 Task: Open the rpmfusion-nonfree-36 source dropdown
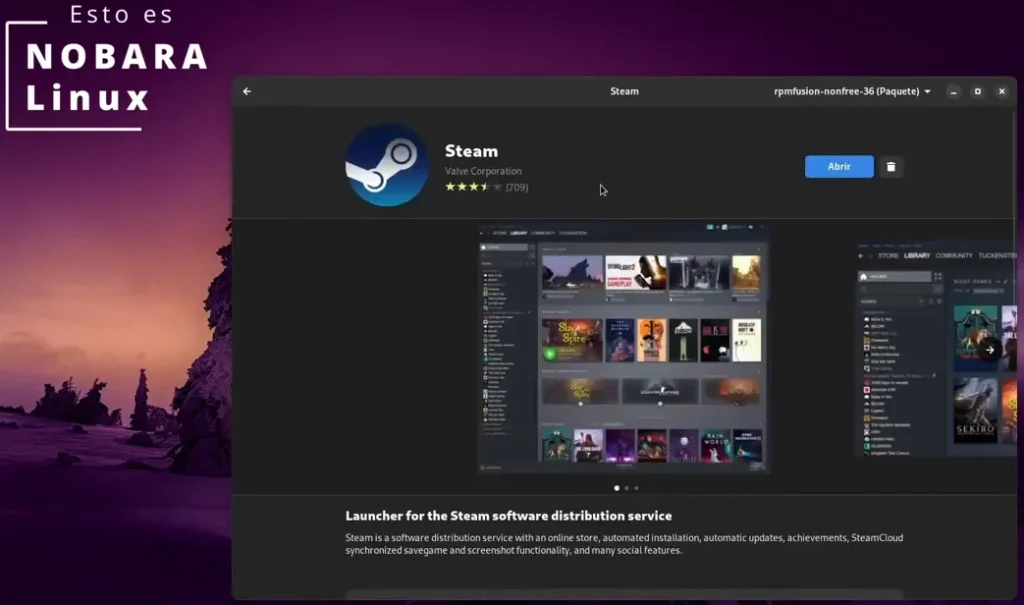[x=852, y=91]
